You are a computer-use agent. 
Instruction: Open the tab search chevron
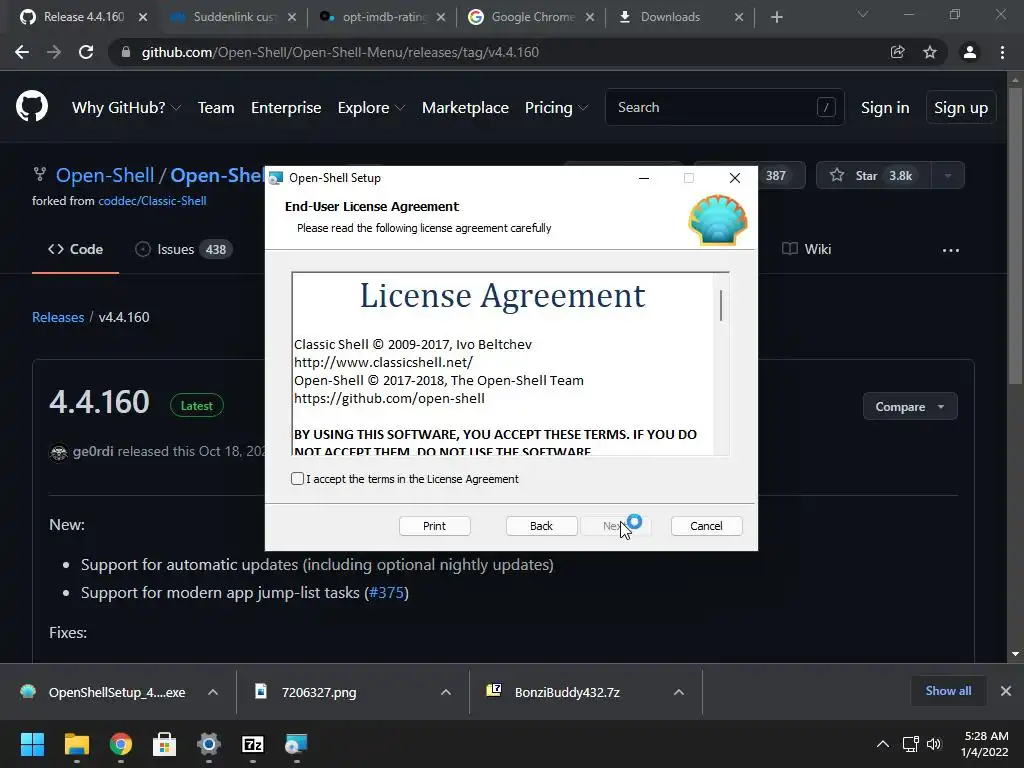click(863, 14)
